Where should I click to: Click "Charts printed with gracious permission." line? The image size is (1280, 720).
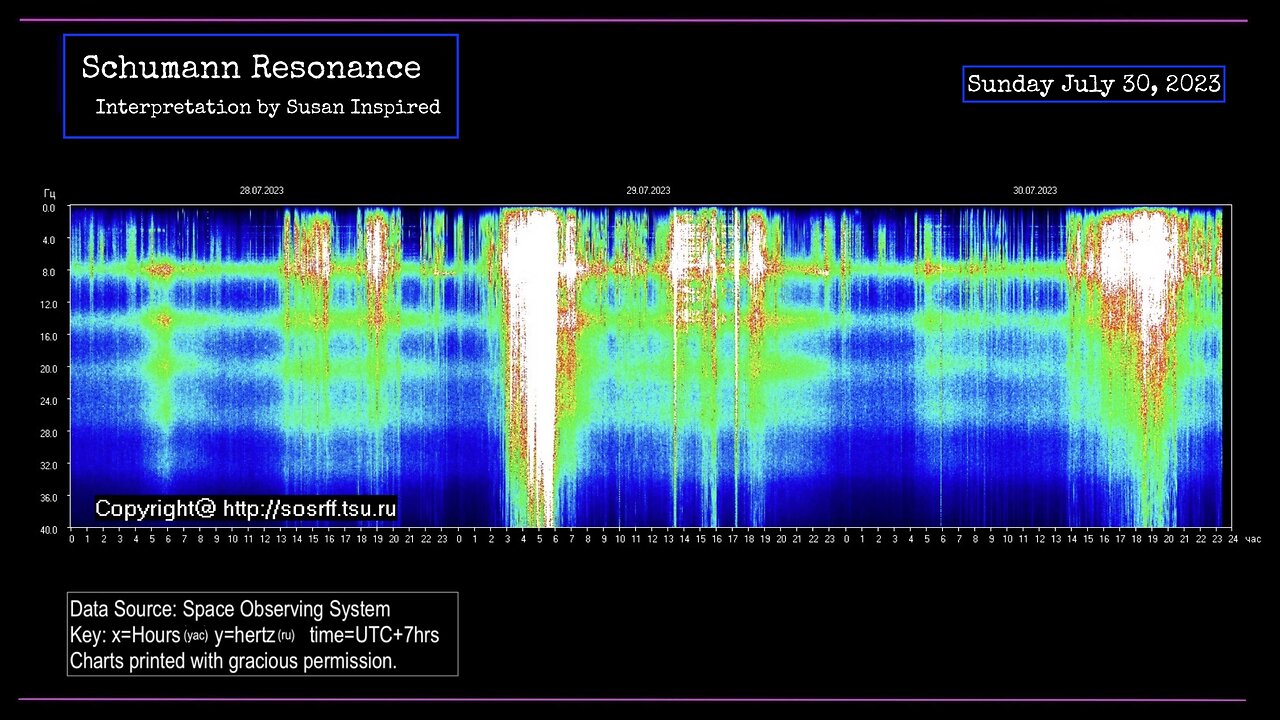tap(233, 661)
